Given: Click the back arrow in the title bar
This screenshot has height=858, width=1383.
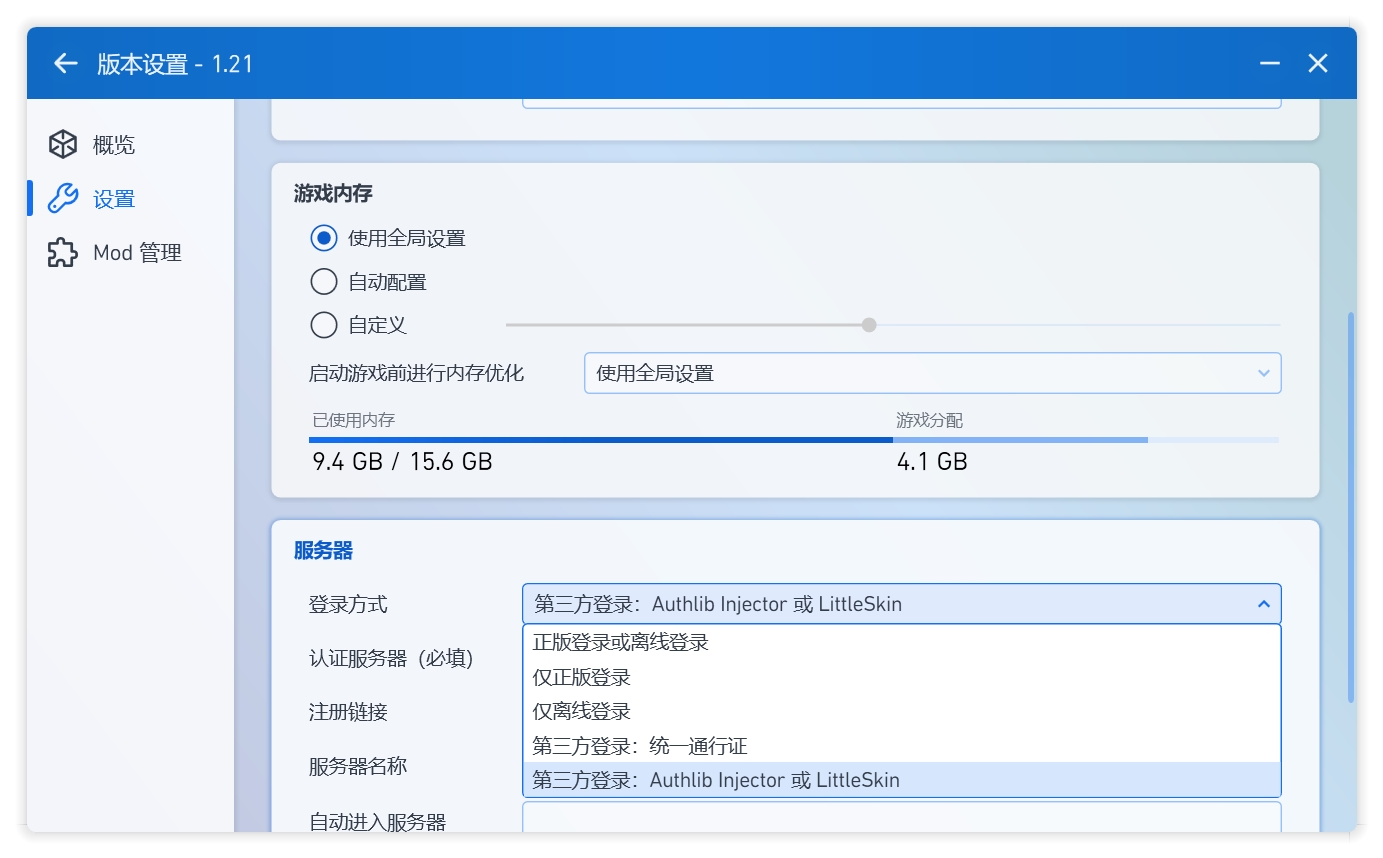Looking at the screenshot, I should 64,63.
